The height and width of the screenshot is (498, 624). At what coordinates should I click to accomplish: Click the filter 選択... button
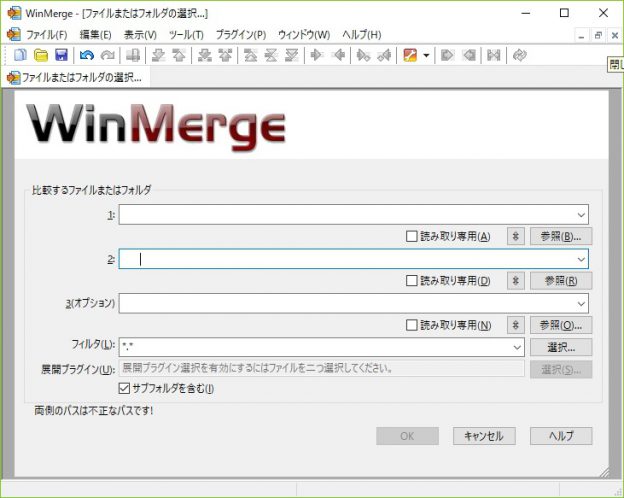[x=561, y=348]
